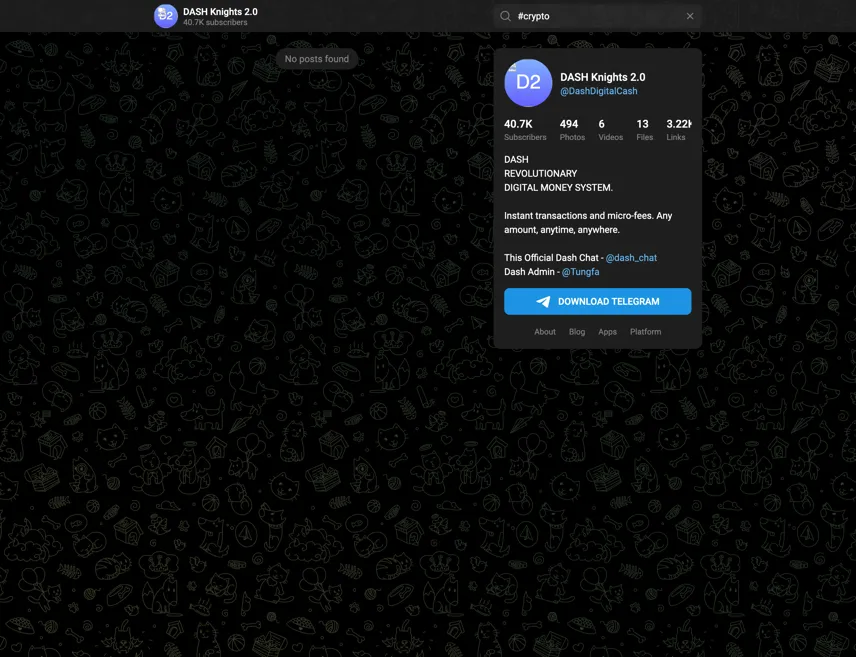The width and height of the screenshot is (856, 657).
Task: View the 40.7K Subscribers stat
Action: 525,130
